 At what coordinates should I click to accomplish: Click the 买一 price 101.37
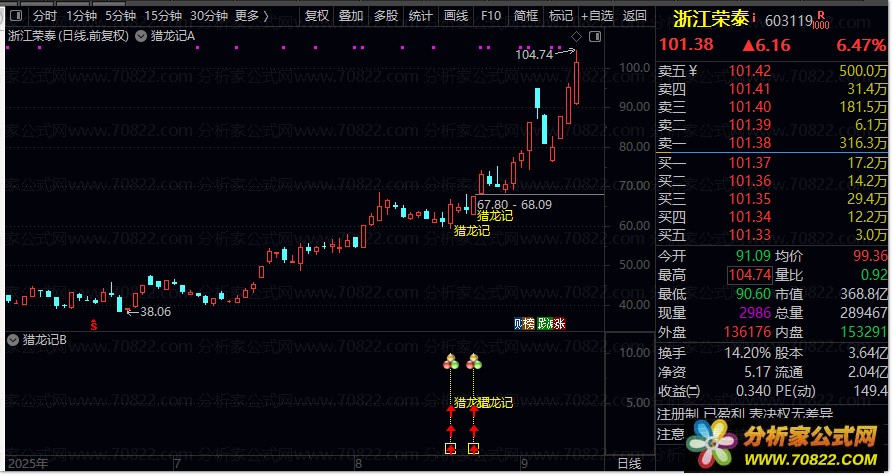pyautogui.click(x=750, y=163)
